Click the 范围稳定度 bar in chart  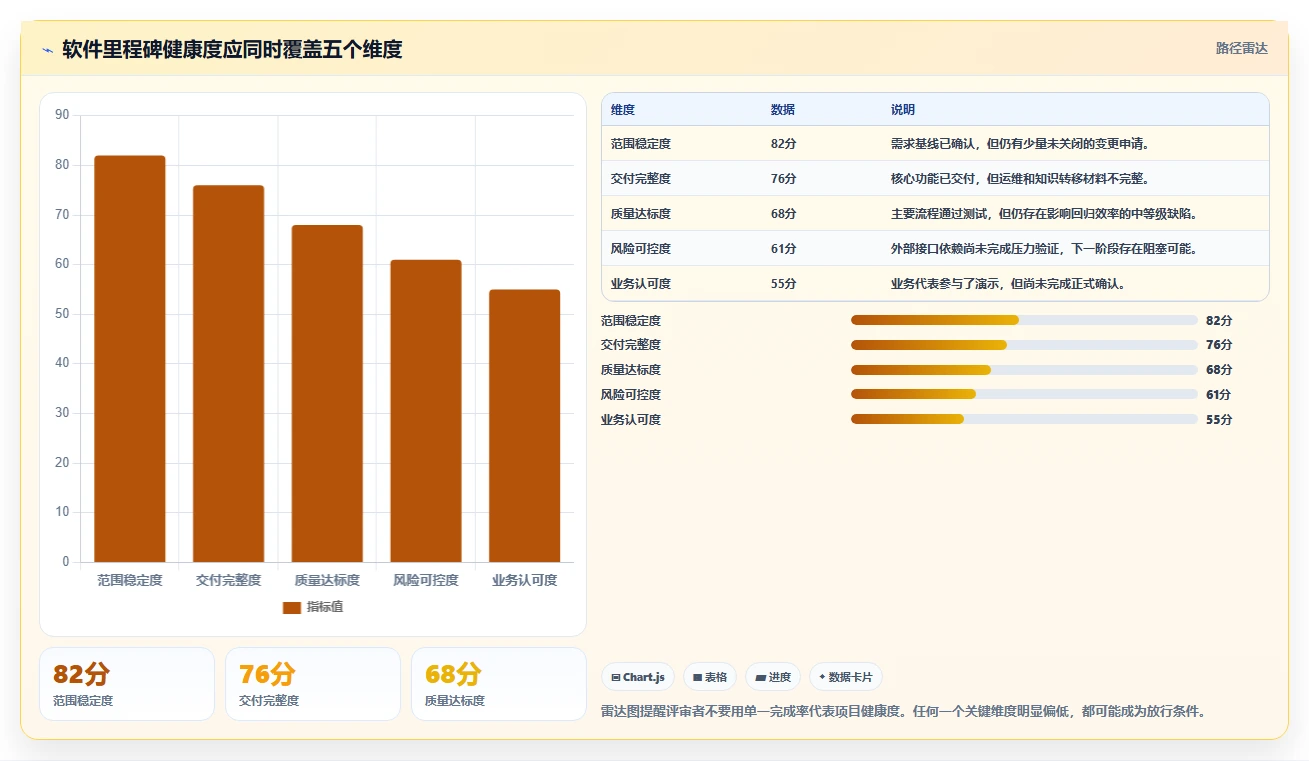coord(130,359)
